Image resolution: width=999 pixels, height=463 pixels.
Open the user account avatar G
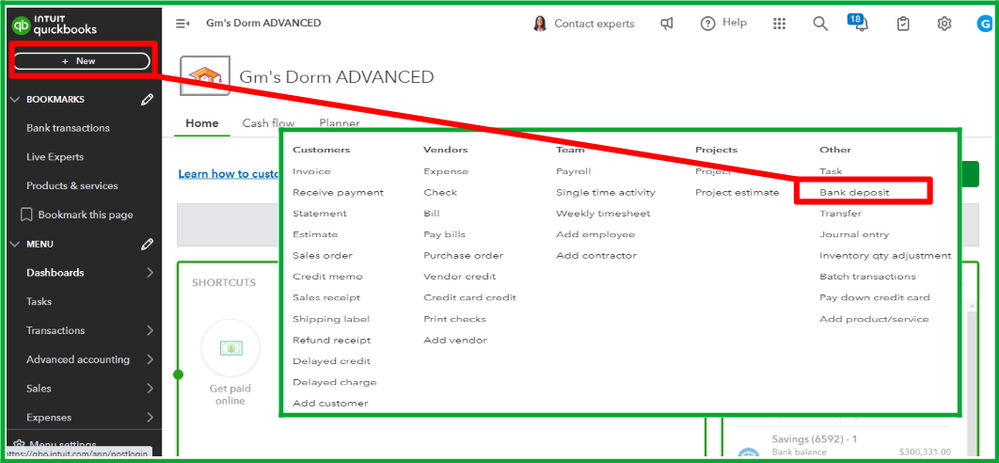[984, 24]
